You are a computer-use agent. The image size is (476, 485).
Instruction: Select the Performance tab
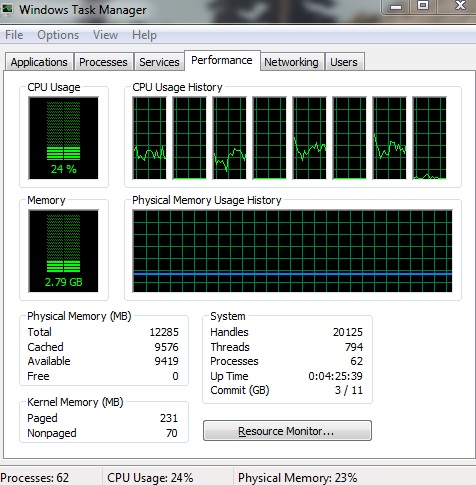(x=222, y=60)
